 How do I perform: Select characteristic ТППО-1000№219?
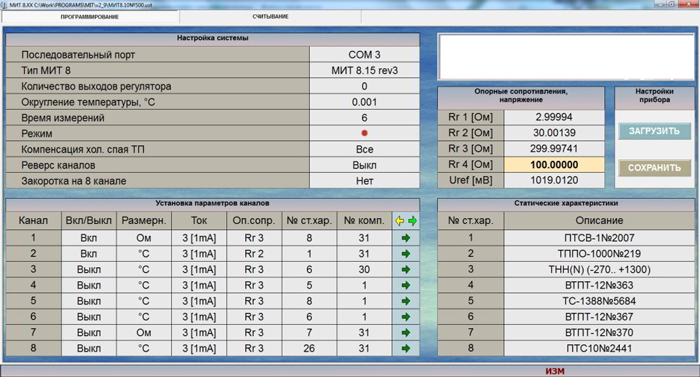(599, 254)
